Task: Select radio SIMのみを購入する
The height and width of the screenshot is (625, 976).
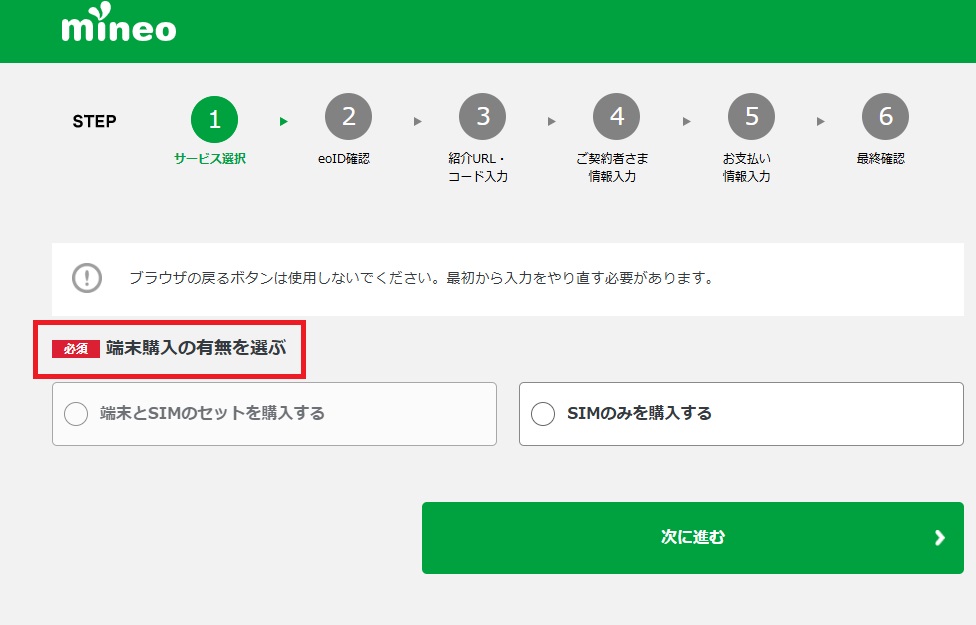Action: point(543,413)
